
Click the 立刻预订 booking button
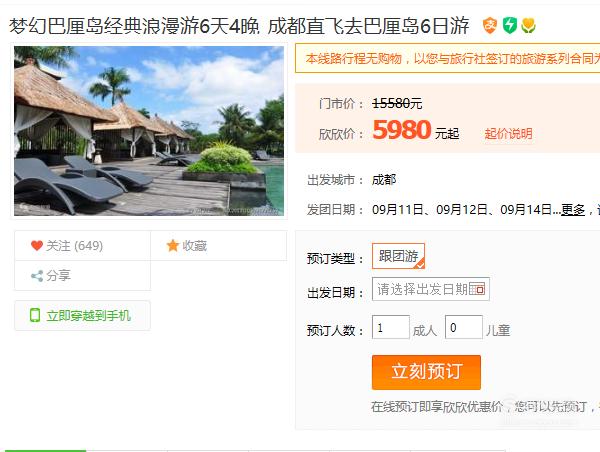pos(426,372)
